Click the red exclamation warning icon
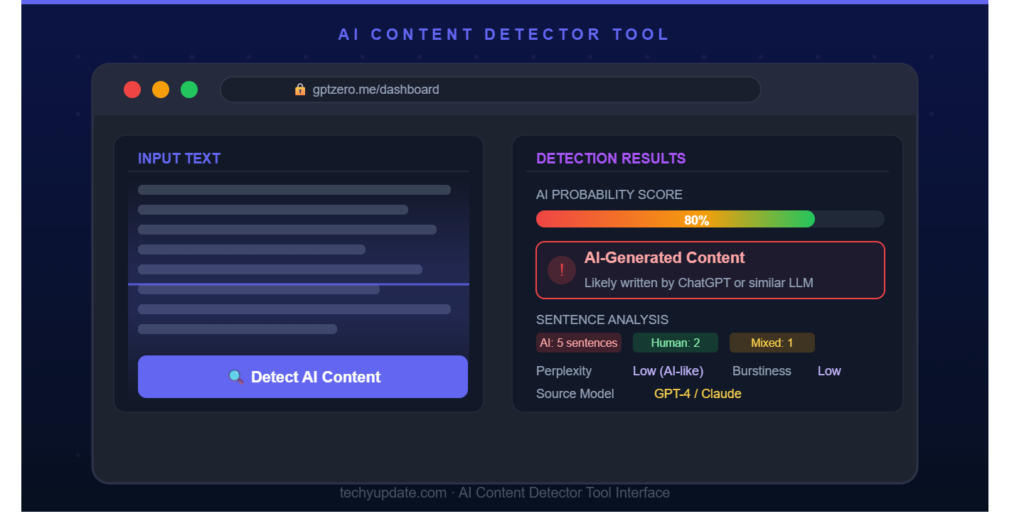Screen dimensions: 1024x526 [562, 270]
